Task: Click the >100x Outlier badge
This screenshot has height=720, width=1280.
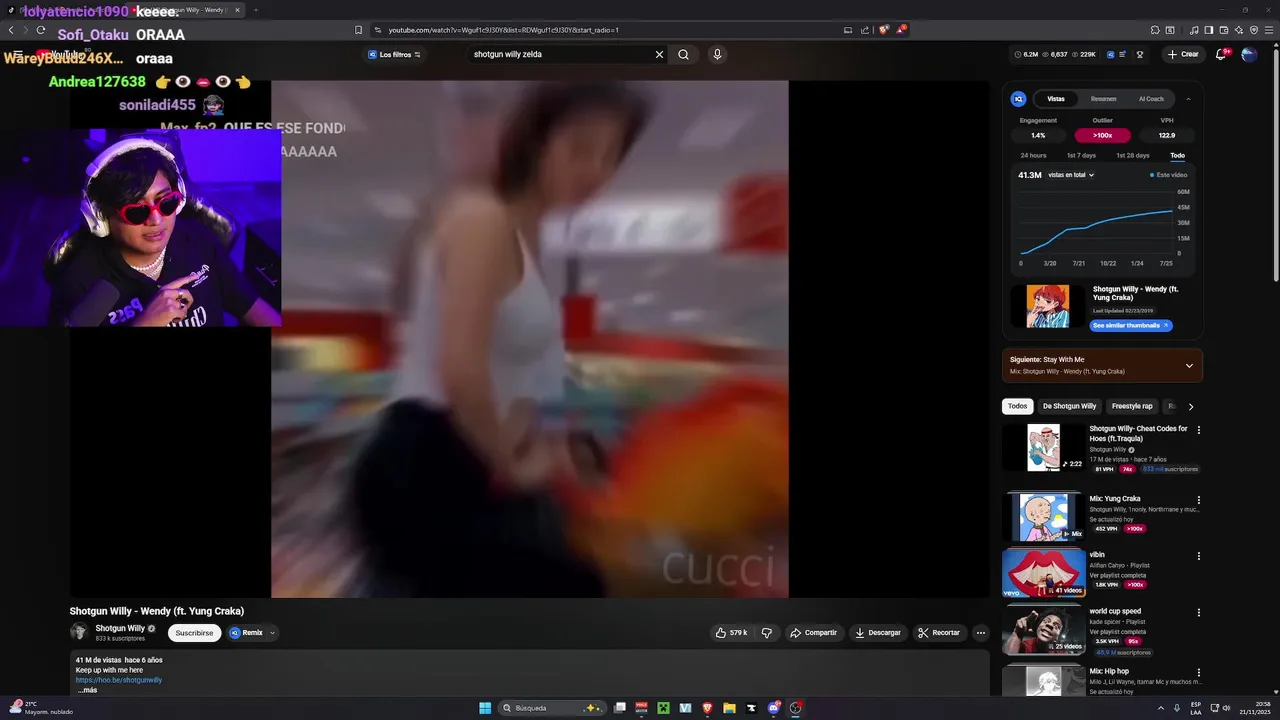Action: pyautogui.click(x=1102, y=135)
